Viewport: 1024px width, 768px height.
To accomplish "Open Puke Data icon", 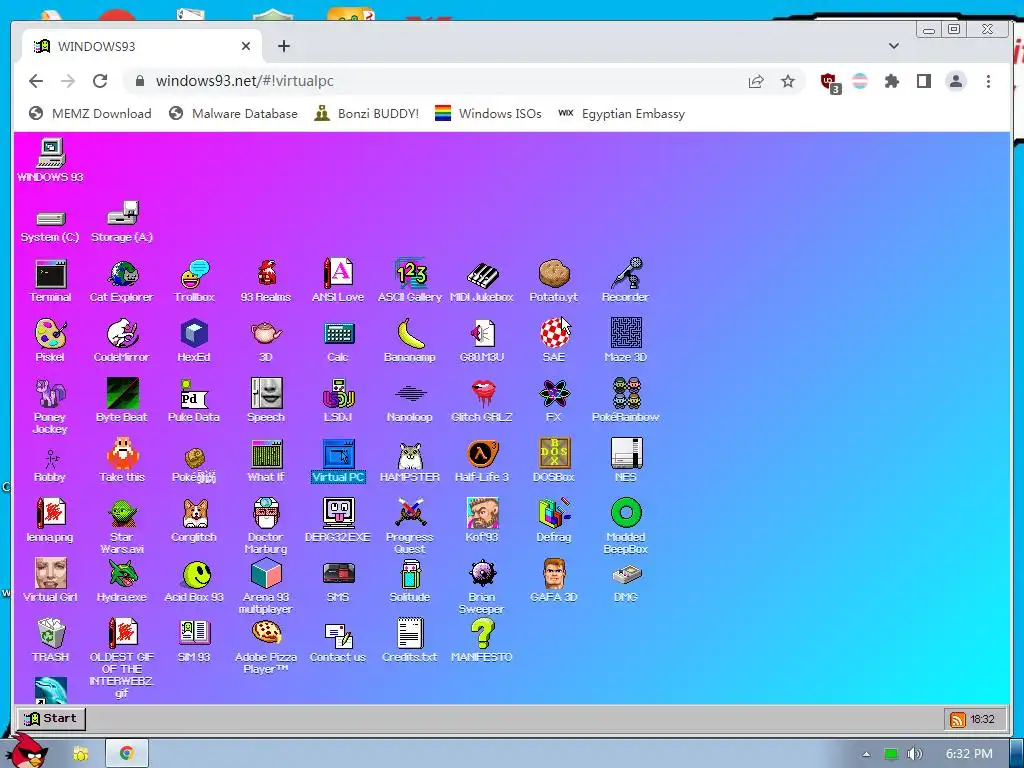I will 194,400.
